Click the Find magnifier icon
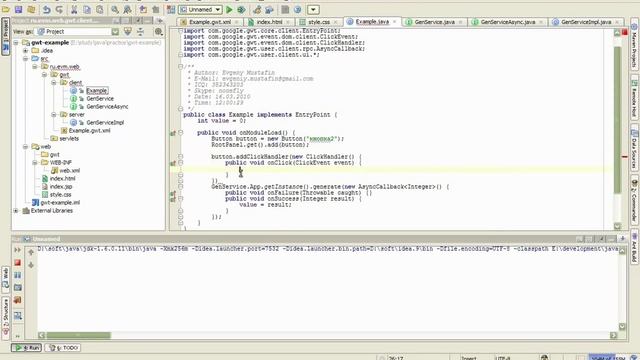Image resolution: width=640 pixels, height=360 pixels. coord(115,9)
